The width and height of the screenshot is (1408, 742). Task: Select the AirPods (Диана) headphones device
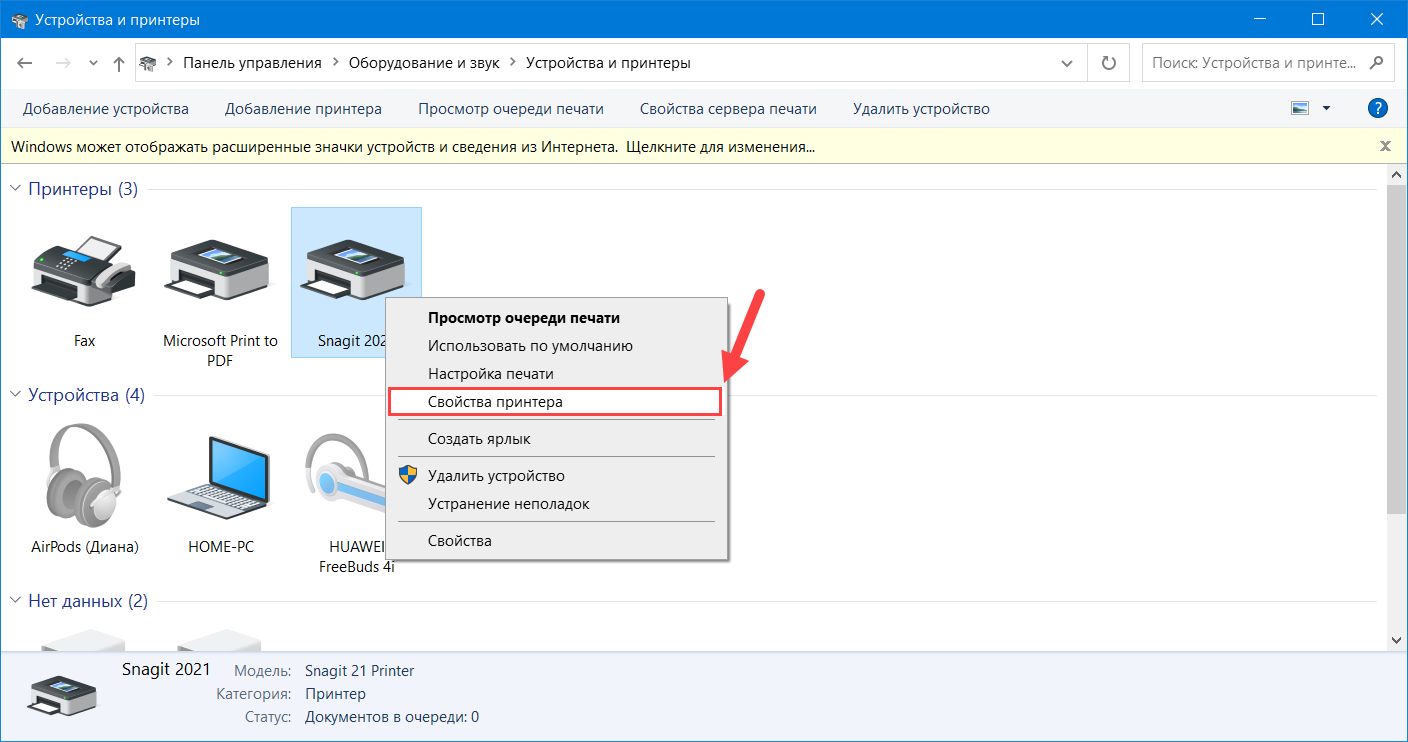(x=84, y=475)
